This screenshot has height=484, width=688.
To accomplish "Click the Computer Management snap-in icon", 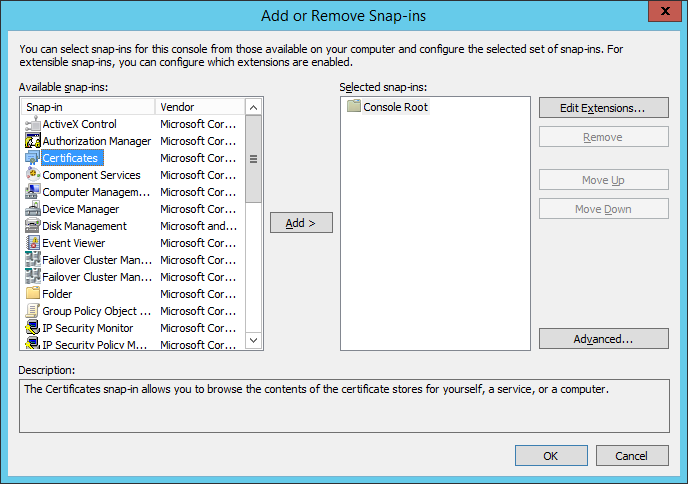I will pos(32,192).
